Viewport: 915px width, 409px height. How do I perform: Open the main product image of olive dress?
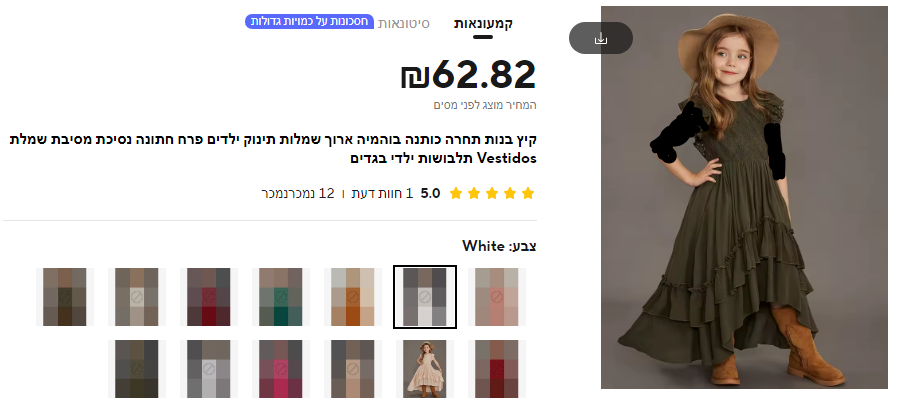click(744, 197)
